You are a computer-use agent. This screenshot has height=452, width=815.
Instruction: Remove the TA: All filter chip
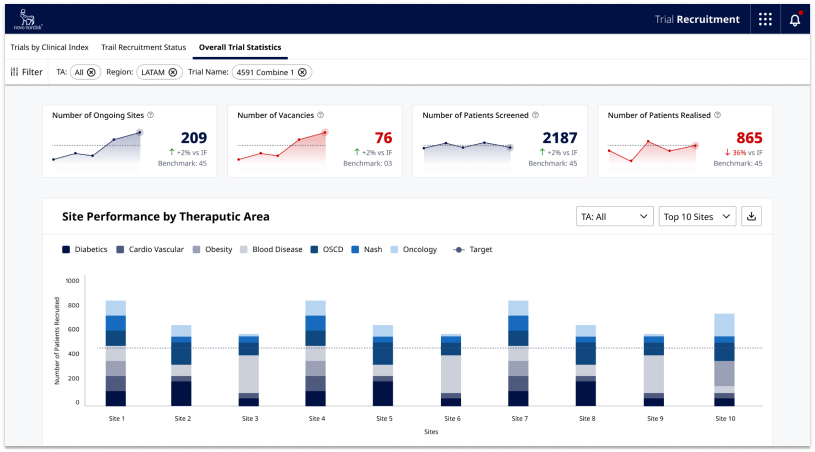click(x=91, y=72)
